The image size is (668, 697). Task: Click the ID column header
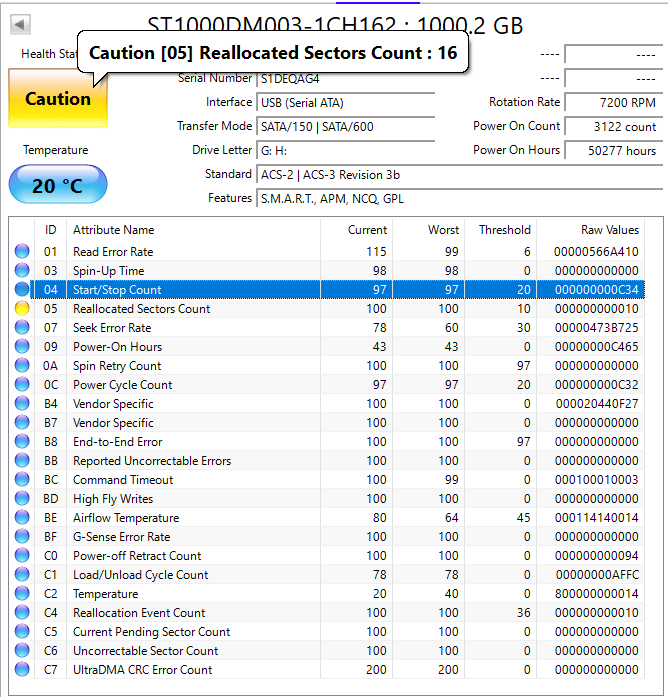pyautogui.click(x=50, y=230)
